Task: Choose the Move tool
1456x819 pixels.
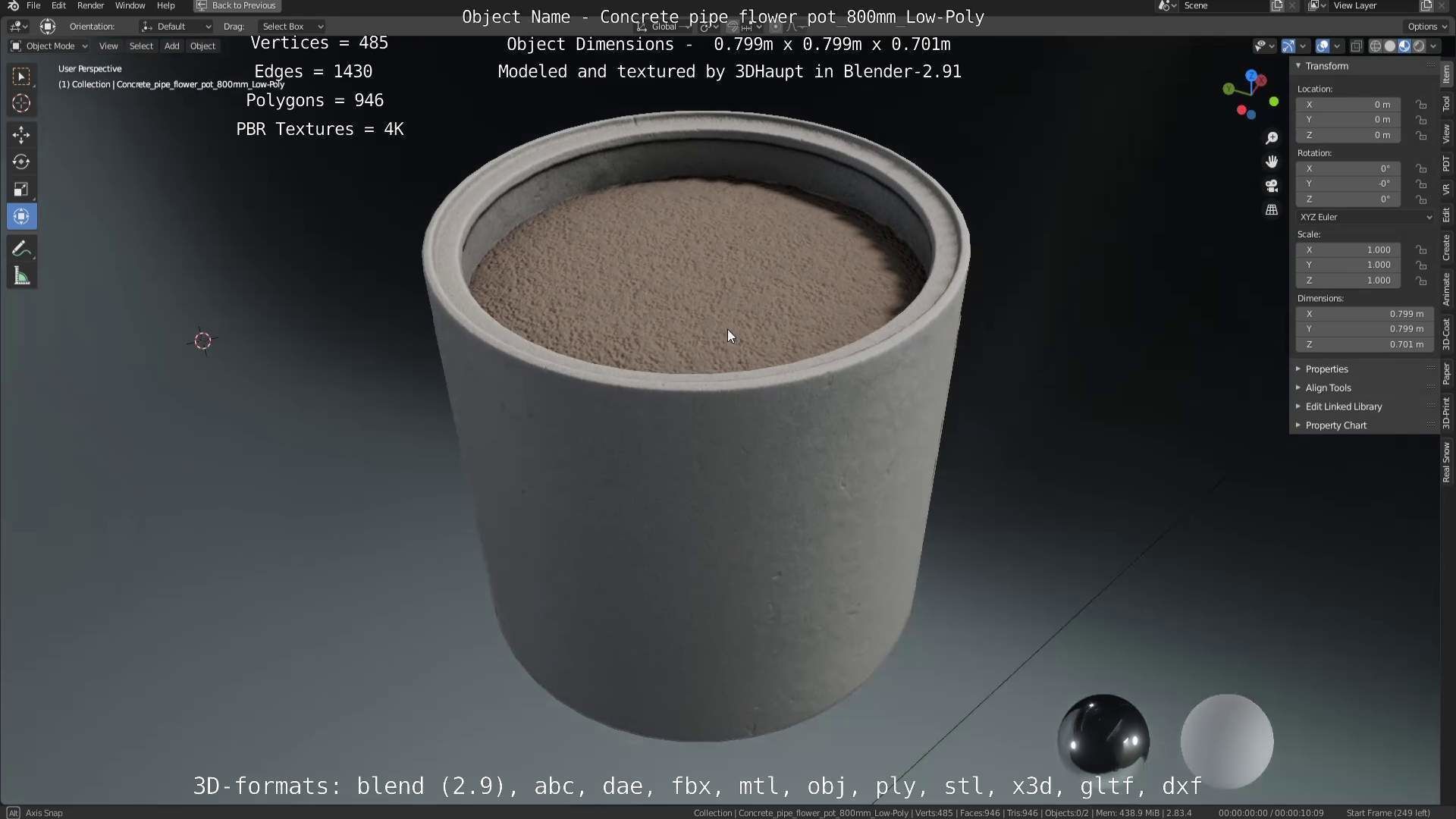Action: 21,135
